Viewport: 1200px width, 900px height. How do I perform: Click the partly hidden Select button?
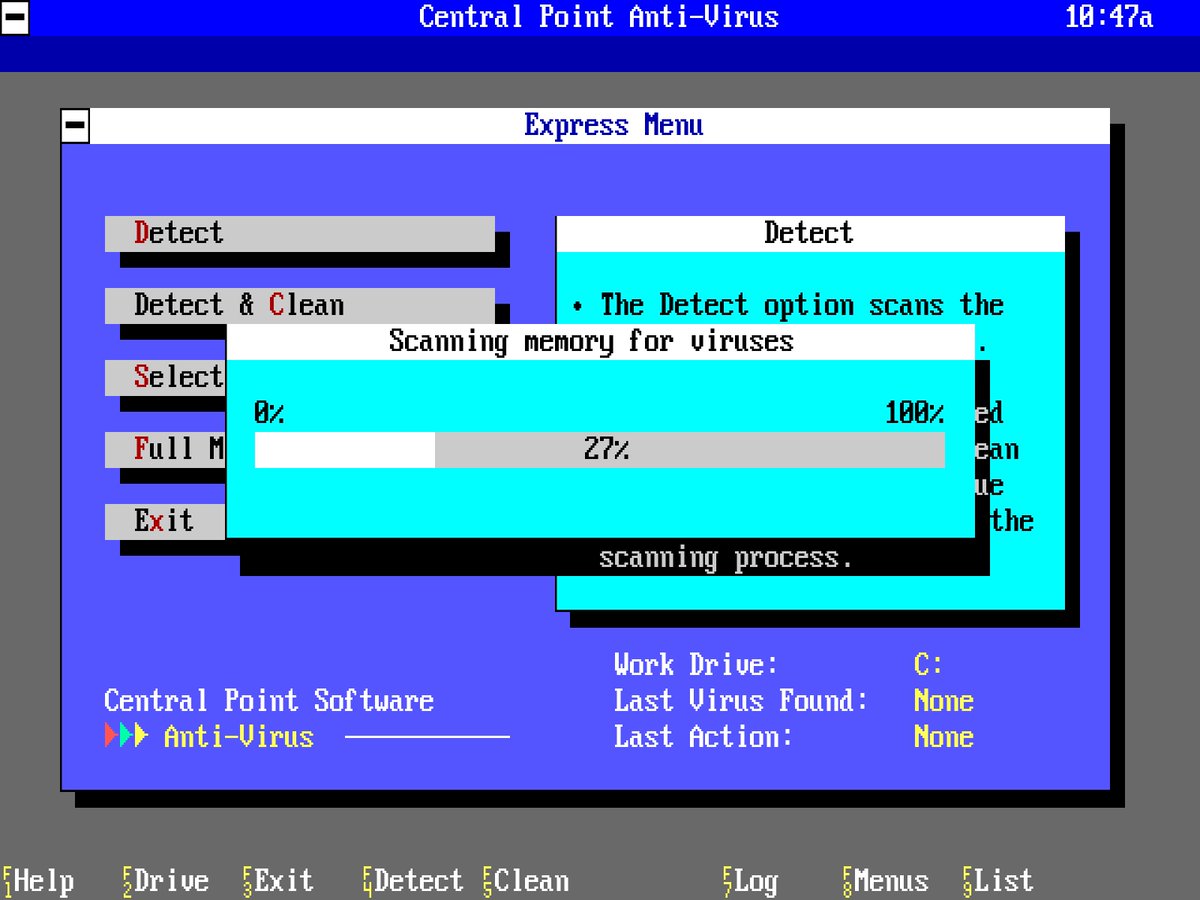[x=165, y=378]
